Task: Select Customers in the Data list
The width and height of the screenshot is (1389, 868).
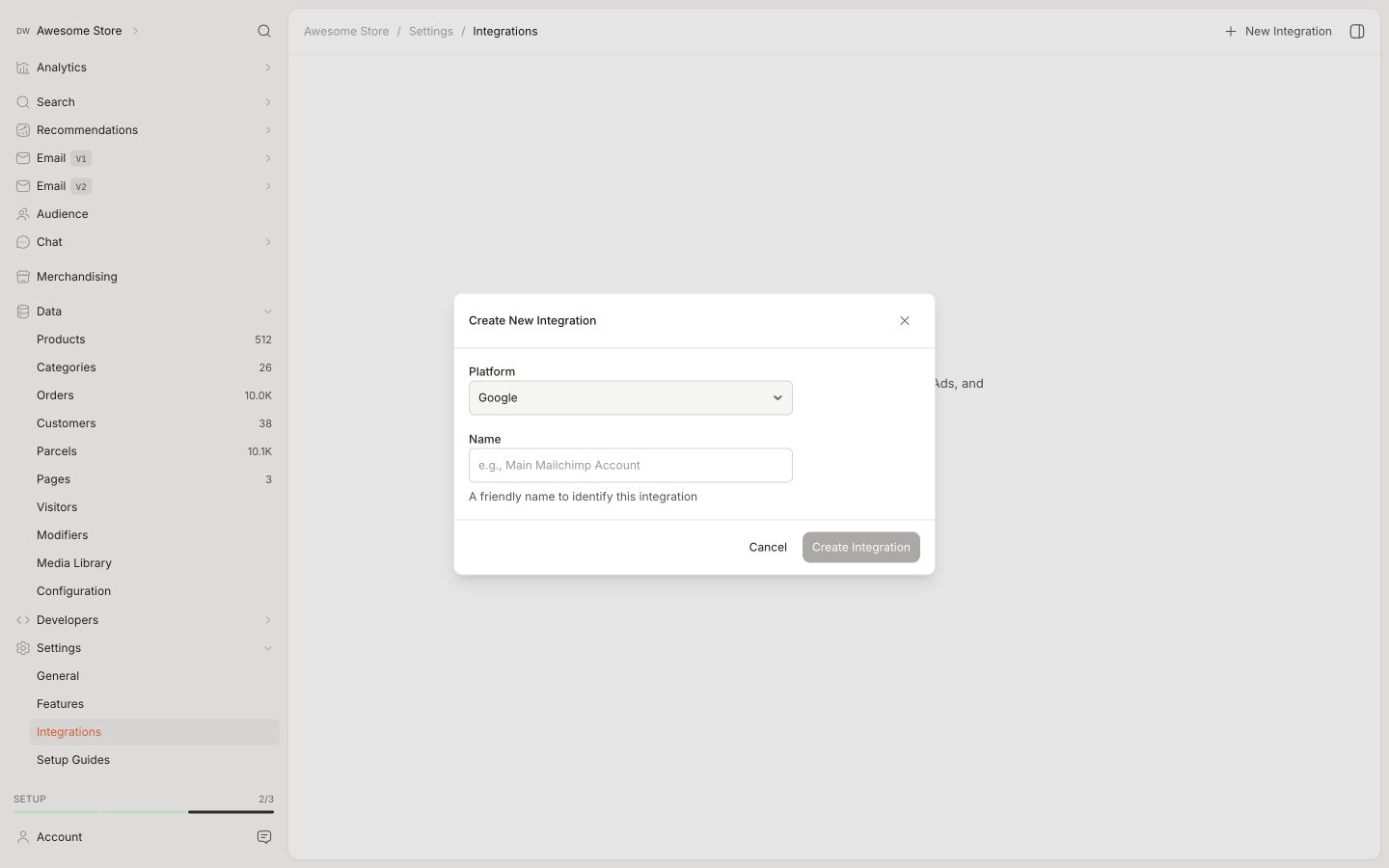Action: (154, 423)
